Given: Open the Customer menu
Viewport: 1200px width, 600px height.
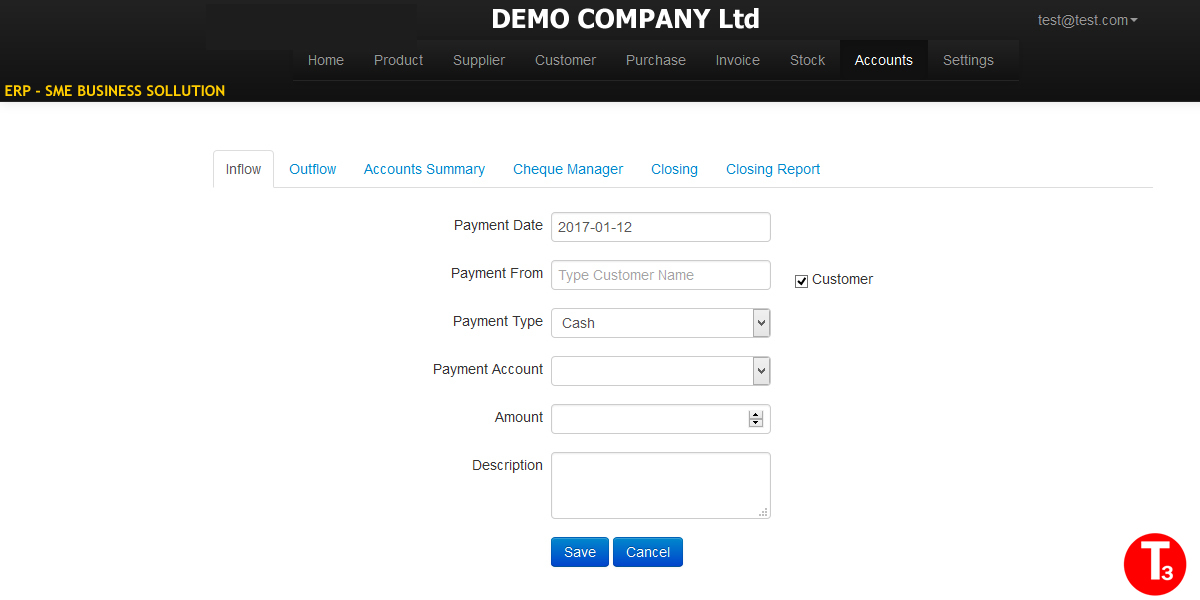Looking at the screenshot, I should (x=565, y=60).
